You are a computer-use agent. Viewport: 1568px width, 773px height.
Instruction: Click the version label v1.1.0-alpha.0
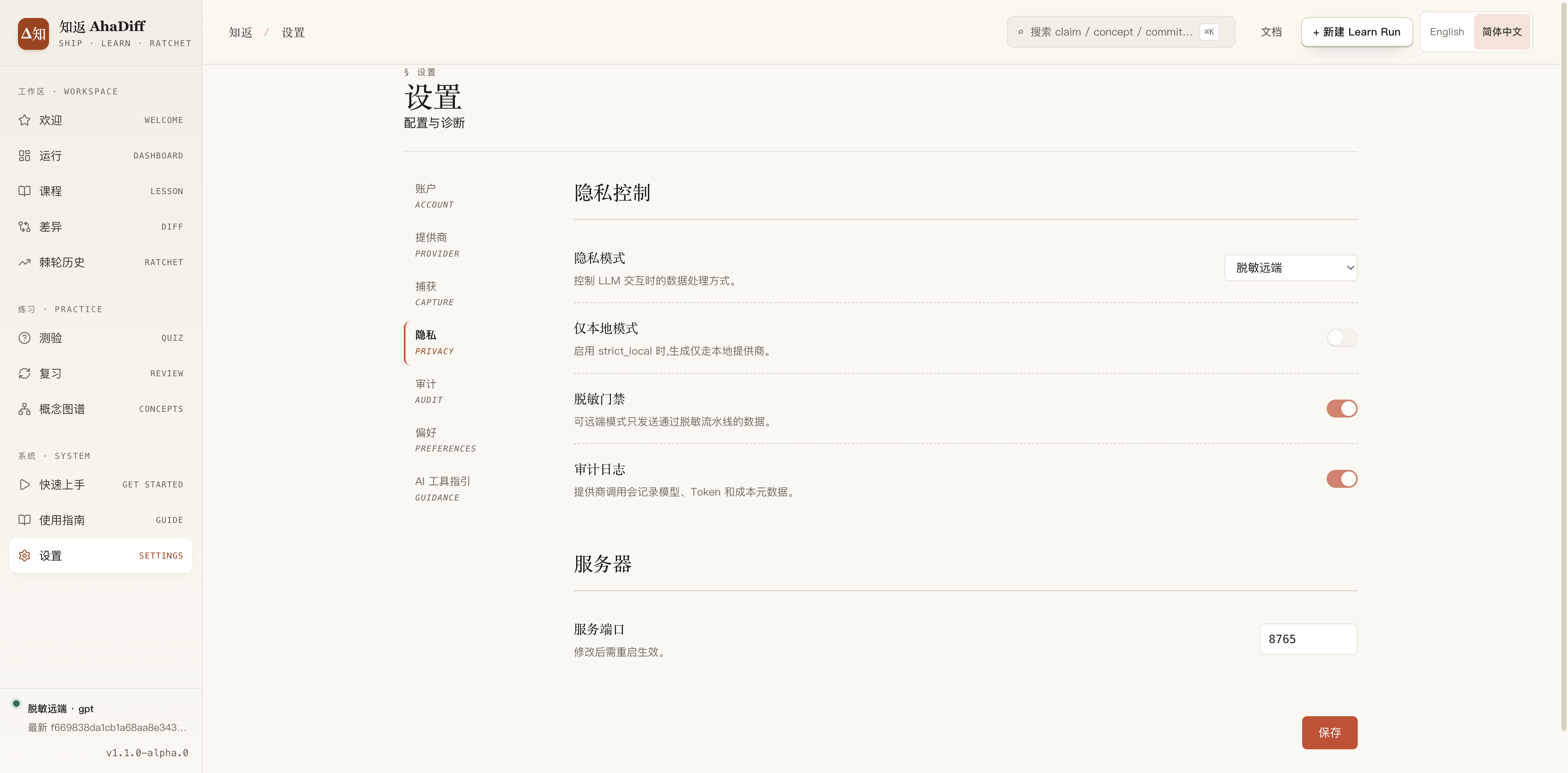pos(147,753)
